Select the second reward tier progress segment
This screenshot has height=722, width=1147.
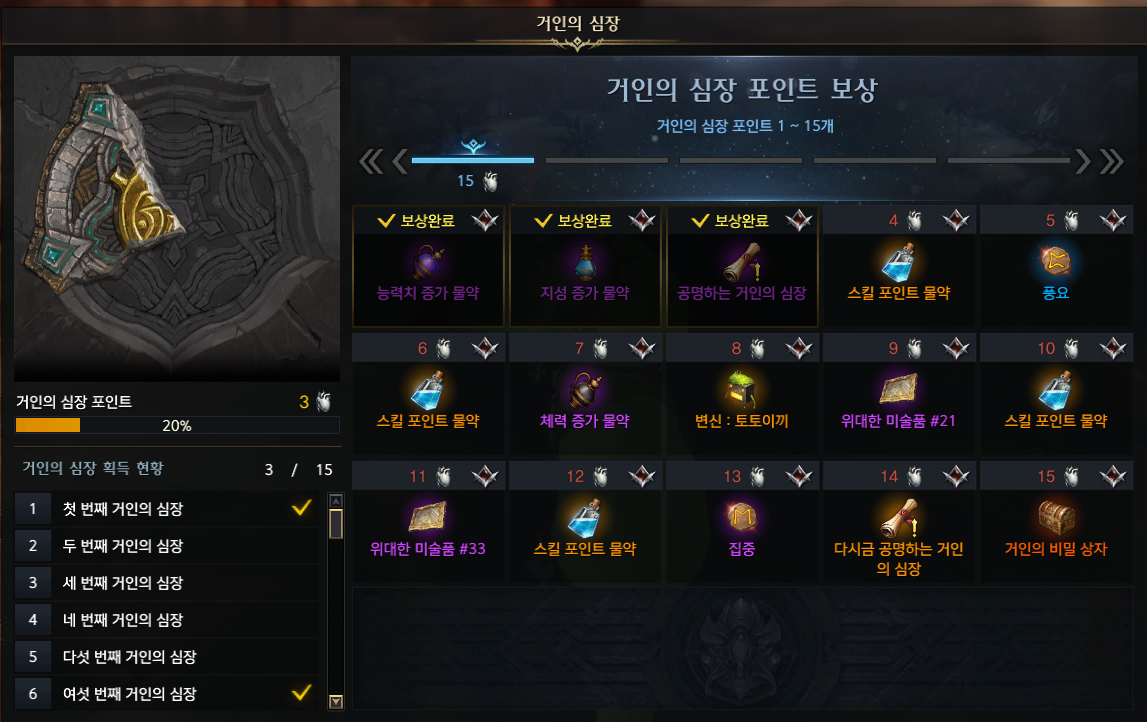(606, 160)
